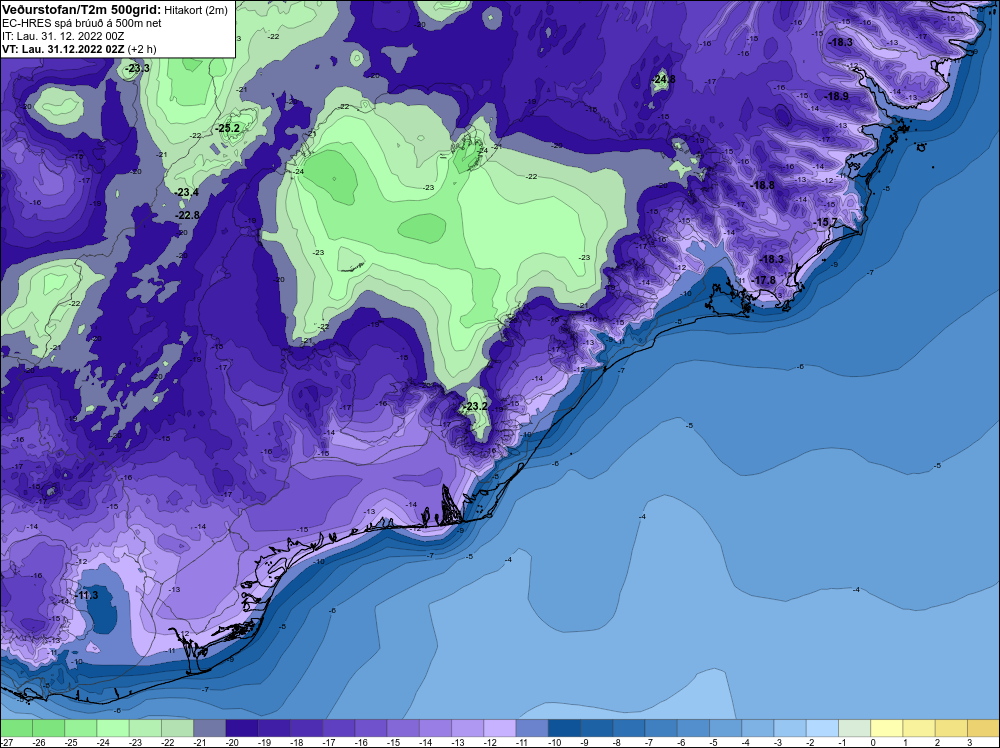The height and width of the screenshot is (748, 1000).
Task: Pick the legend color labeled -24
Action: [x=113, y=728]
